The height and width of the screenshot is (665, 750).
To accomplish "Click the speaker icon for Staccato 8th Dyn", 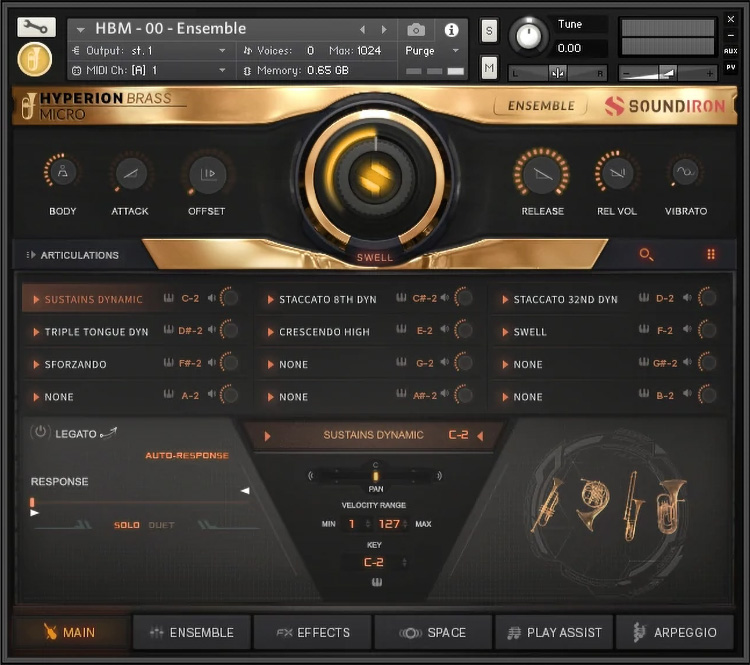I will pyautogui.click(x=445, y=298).
